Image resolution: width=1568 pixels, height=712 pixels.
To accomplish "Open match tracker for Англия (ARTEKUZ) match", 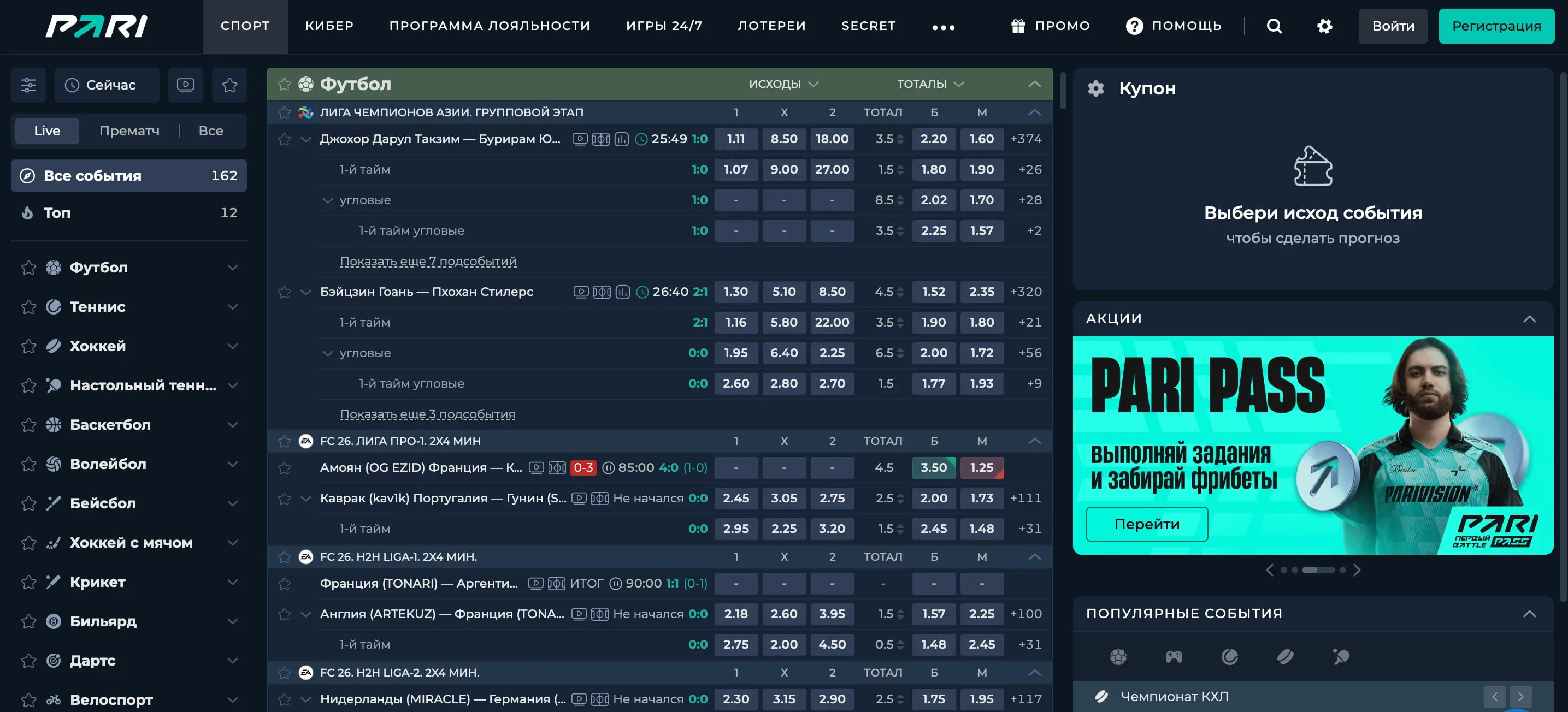I will pos(599,614).
